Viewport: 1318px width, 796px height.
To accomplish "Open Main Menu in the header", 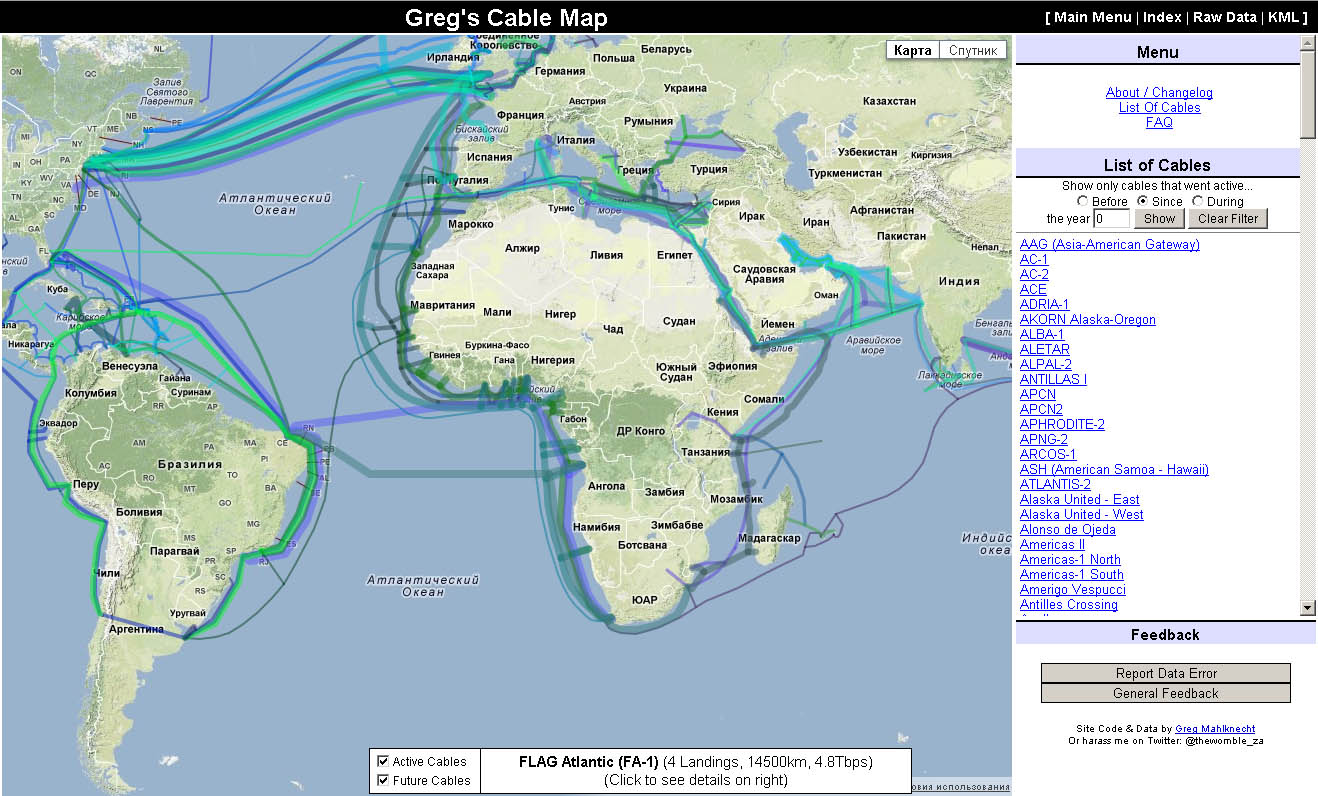I will [x=1093, y=17].
